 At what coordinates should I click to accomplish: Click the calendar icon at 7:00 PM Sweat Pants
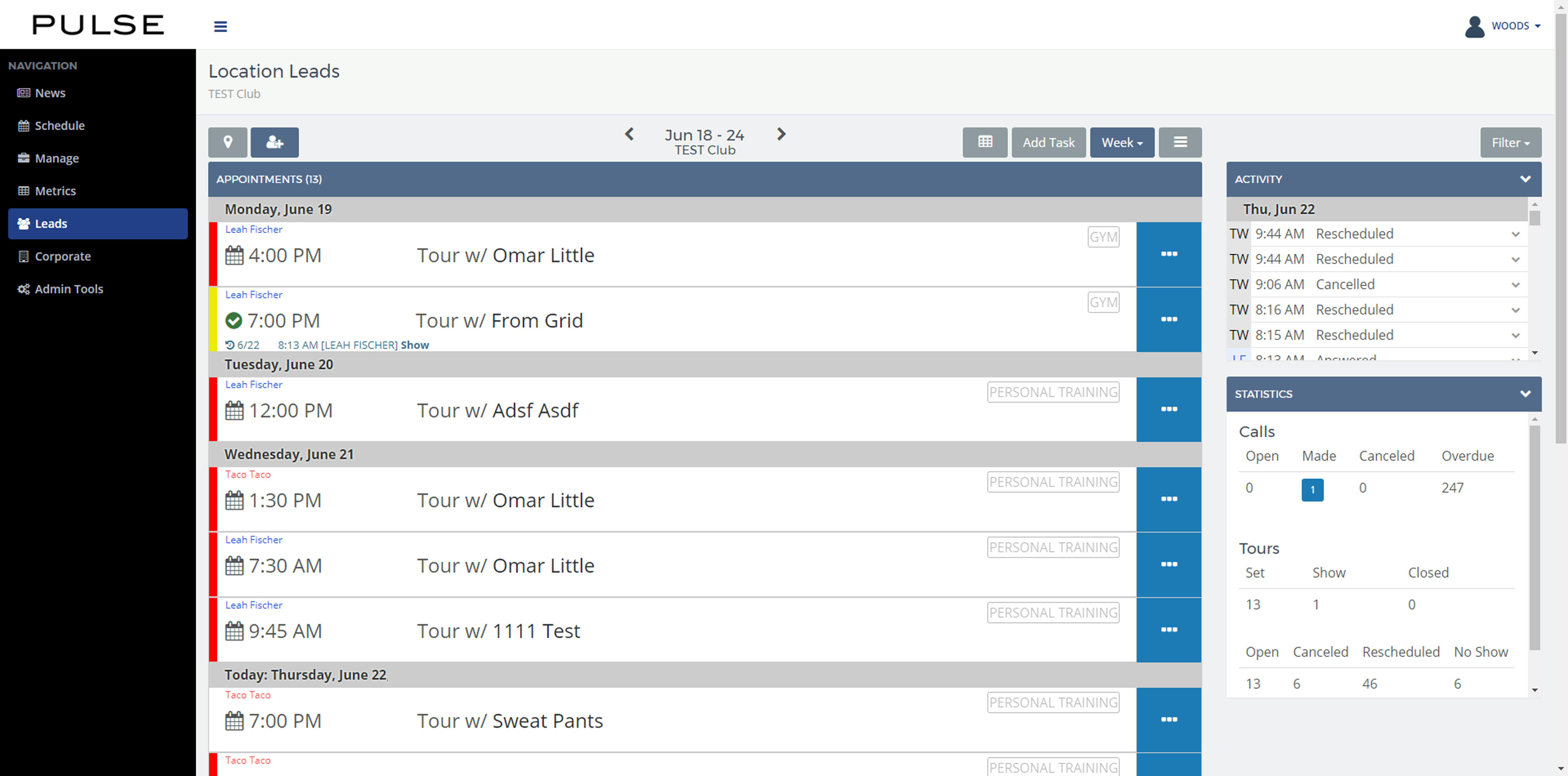(234, 721)
